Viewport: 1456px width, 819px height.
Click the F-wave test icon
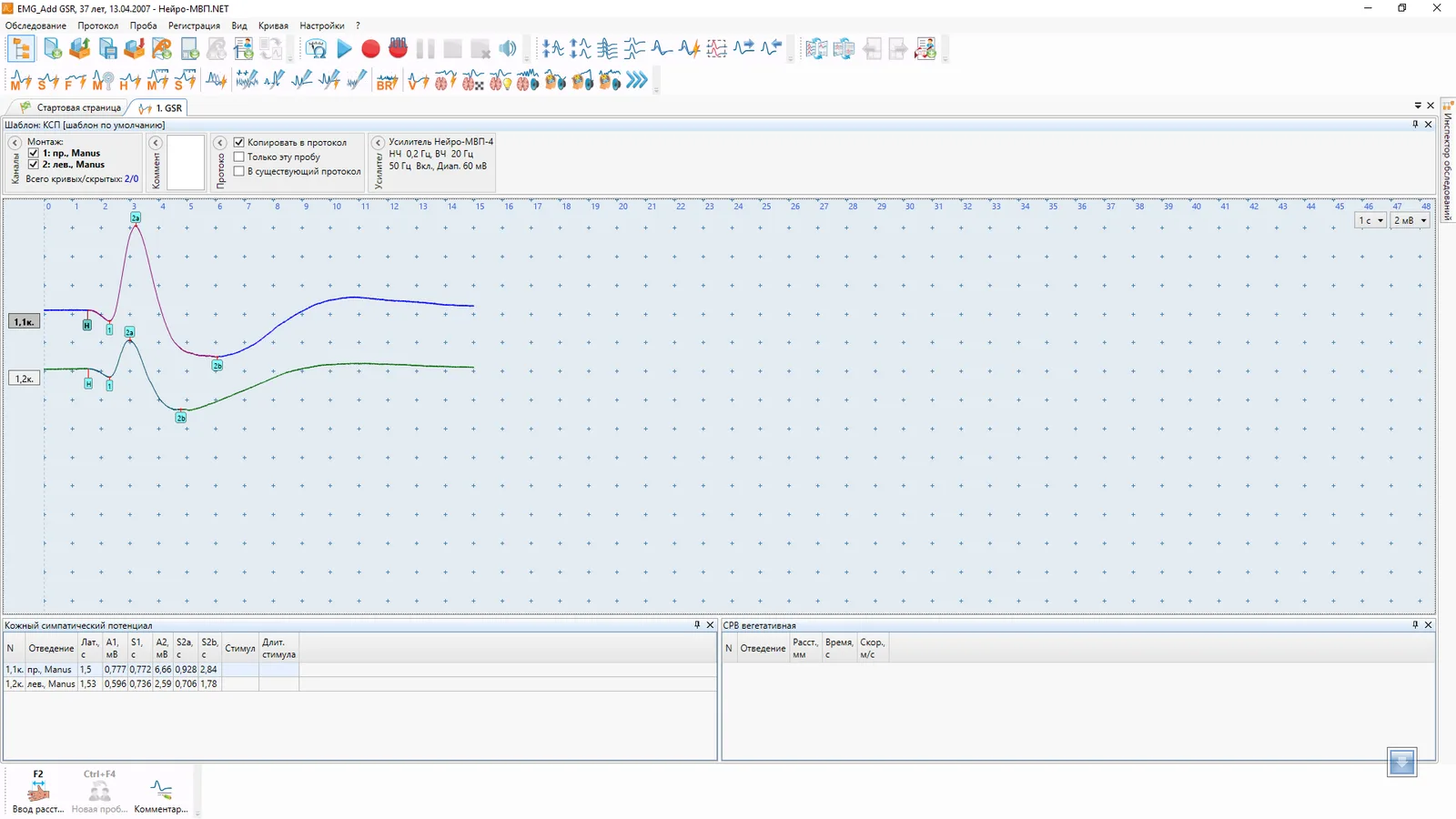point(76,81)
